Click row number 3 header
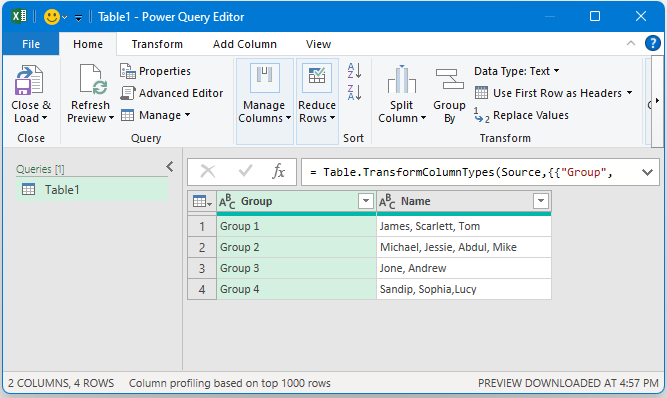Image resolution: width=667 pixels, height=398 pixels. coord(202,268)
